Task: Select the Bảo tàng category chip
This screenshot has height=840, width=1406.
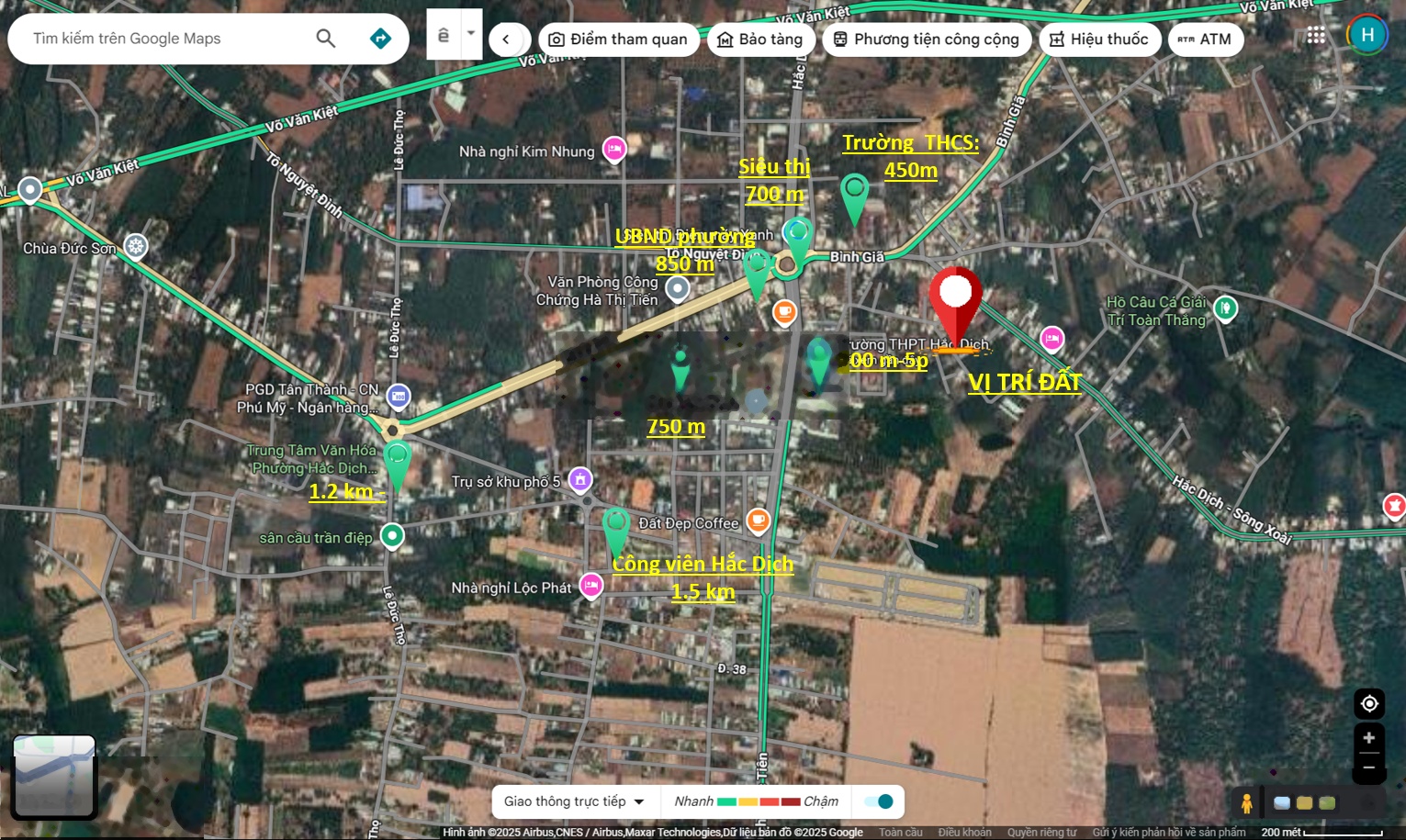Action: click(x=760, y=39)
